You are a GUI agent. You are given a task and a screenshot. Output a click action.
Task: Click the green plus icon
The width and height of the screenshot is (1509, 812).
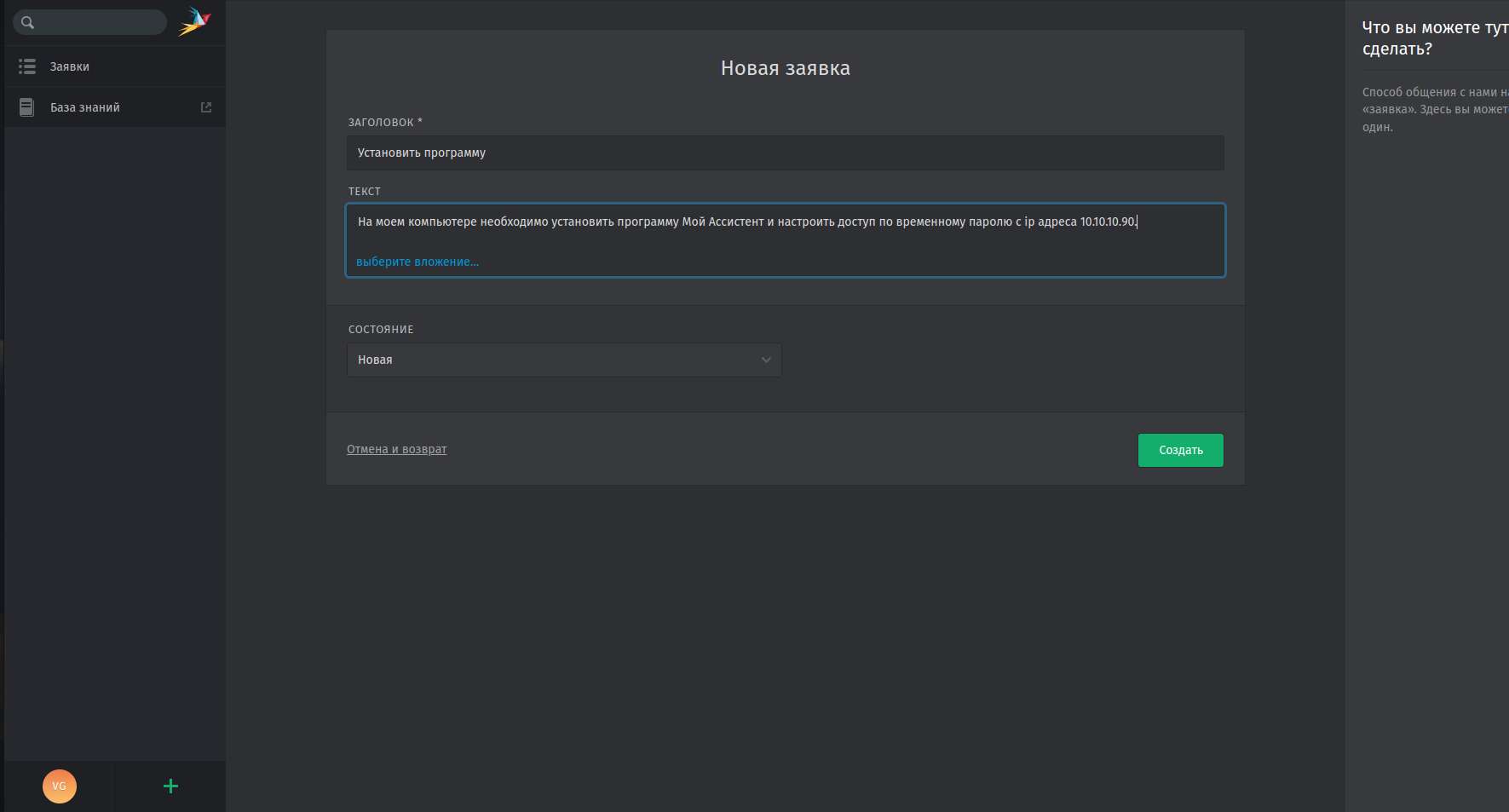click(x=170, y=786)
